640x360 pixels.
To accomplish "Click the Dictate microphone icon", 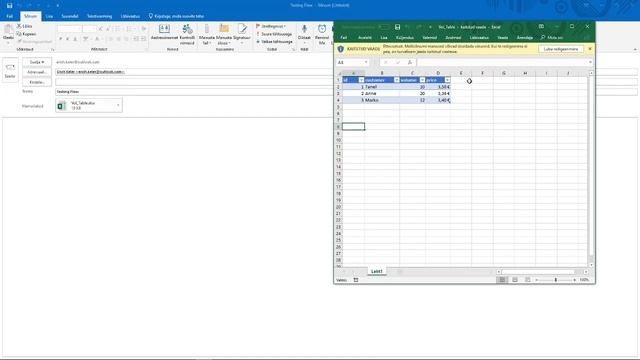I will click(x=304, y=29).
